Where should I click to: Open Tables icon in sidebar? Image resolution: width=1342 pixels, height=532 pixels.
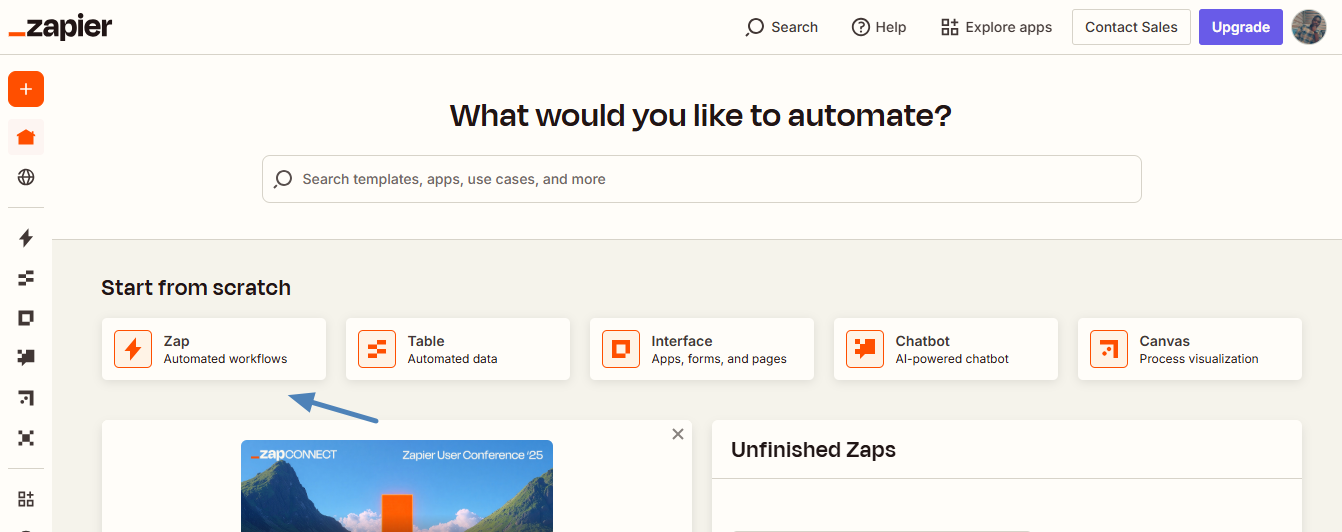26,278
